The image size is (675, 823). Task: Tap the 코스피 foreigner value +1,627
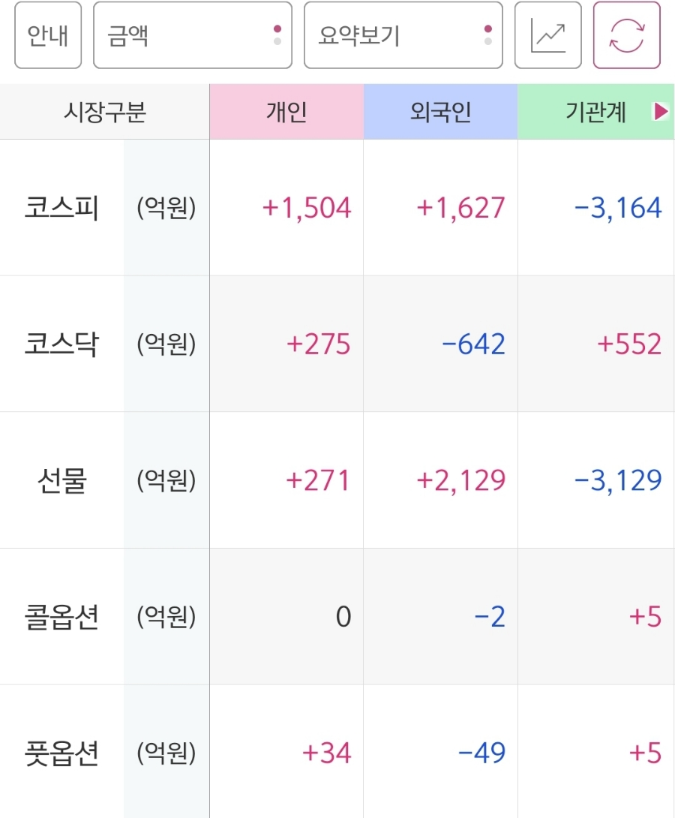[460, 208]
